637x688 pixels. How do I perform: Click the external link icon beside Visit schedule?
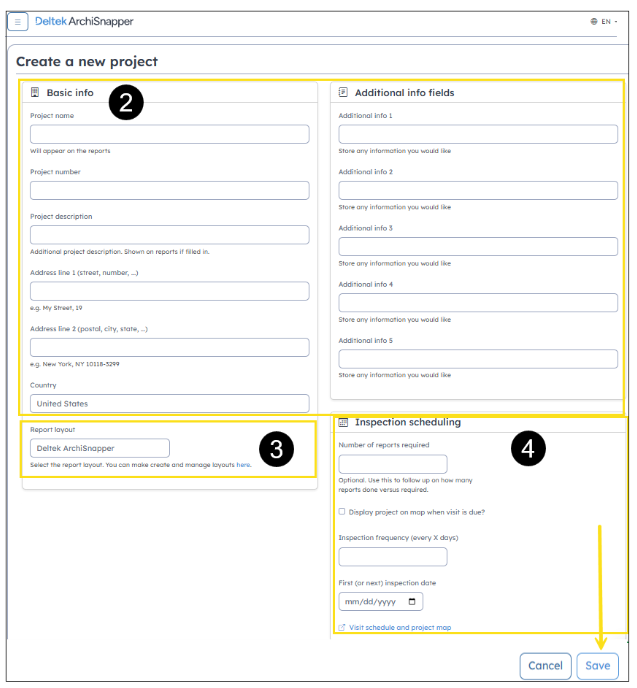[342, 627]
